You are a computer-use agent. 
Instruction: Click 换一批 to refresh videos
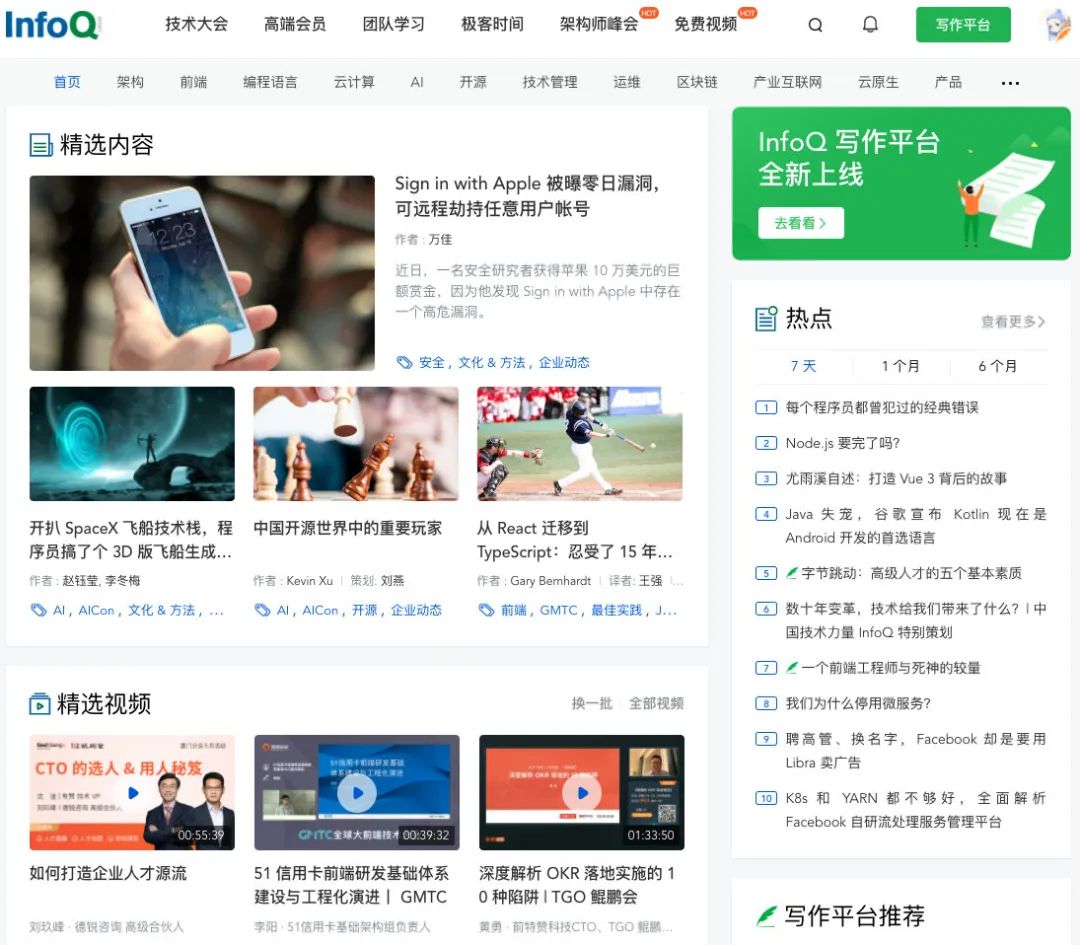click(592, 703)
